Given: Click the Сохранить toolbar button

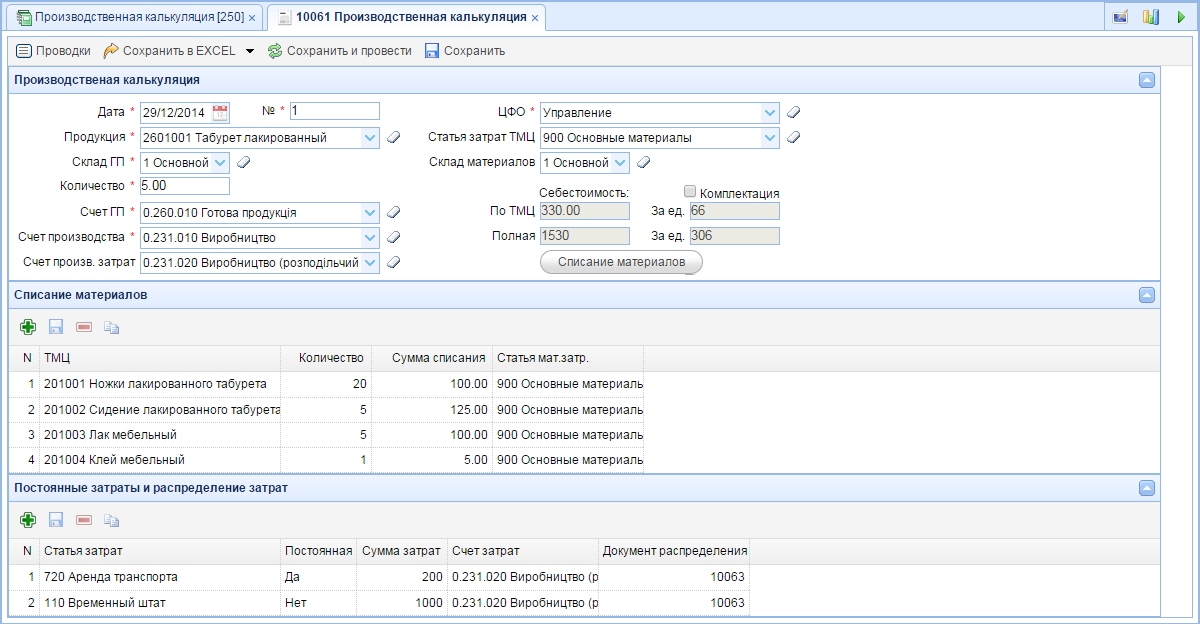Looking at the screenshot, I should click(x=464, y=50).
